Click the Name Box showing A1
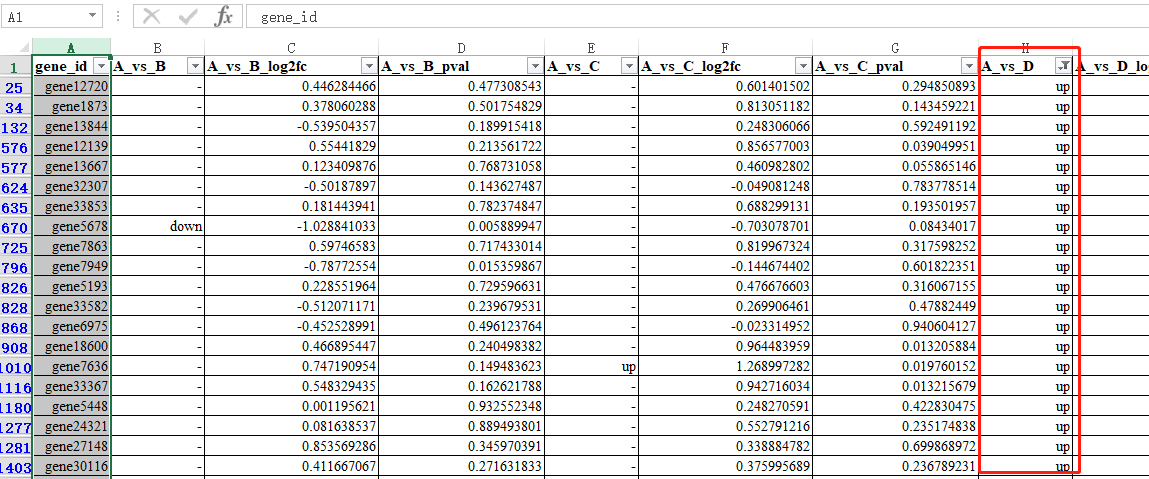Image resolution: width=1149 pixels, height=479 pixels. (45, 17)
